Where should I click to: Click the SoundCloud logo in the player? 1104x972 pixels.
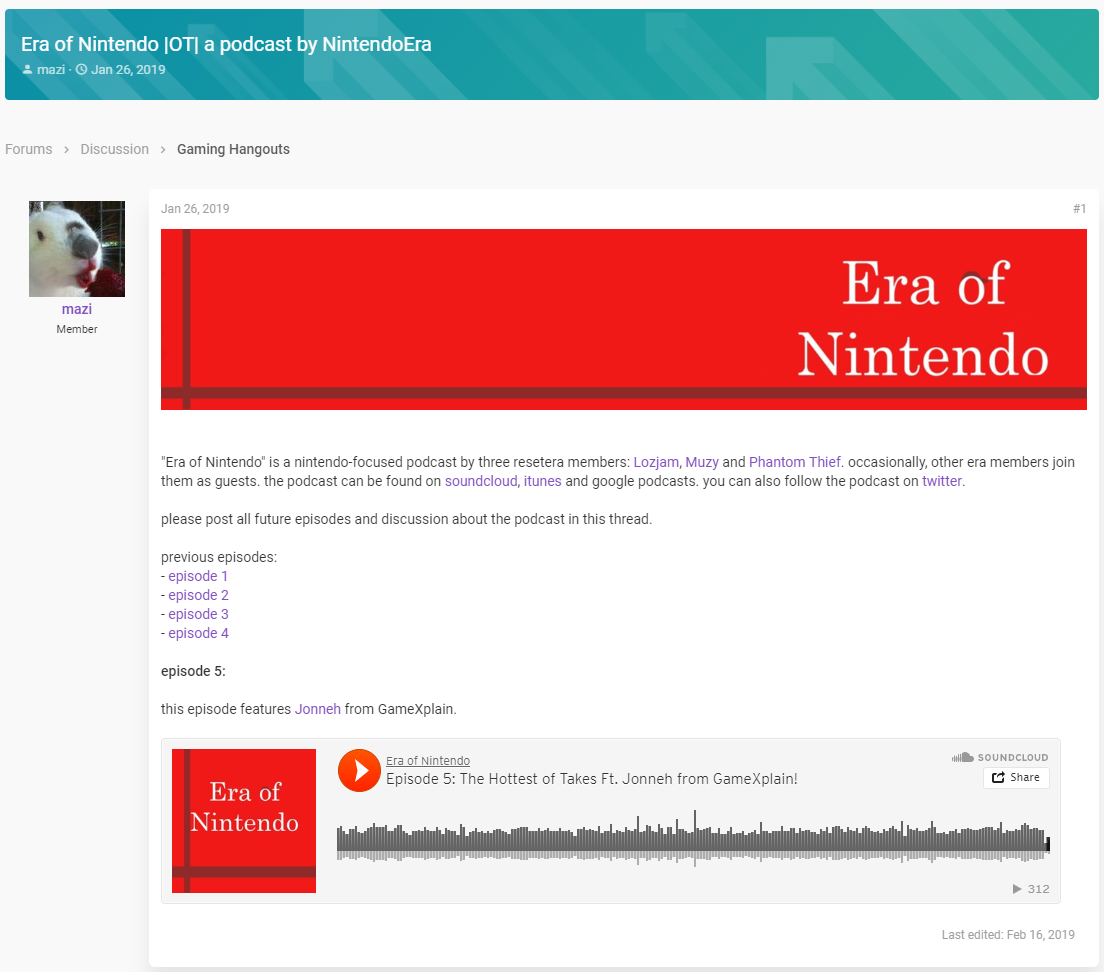tap(1000, 757)
